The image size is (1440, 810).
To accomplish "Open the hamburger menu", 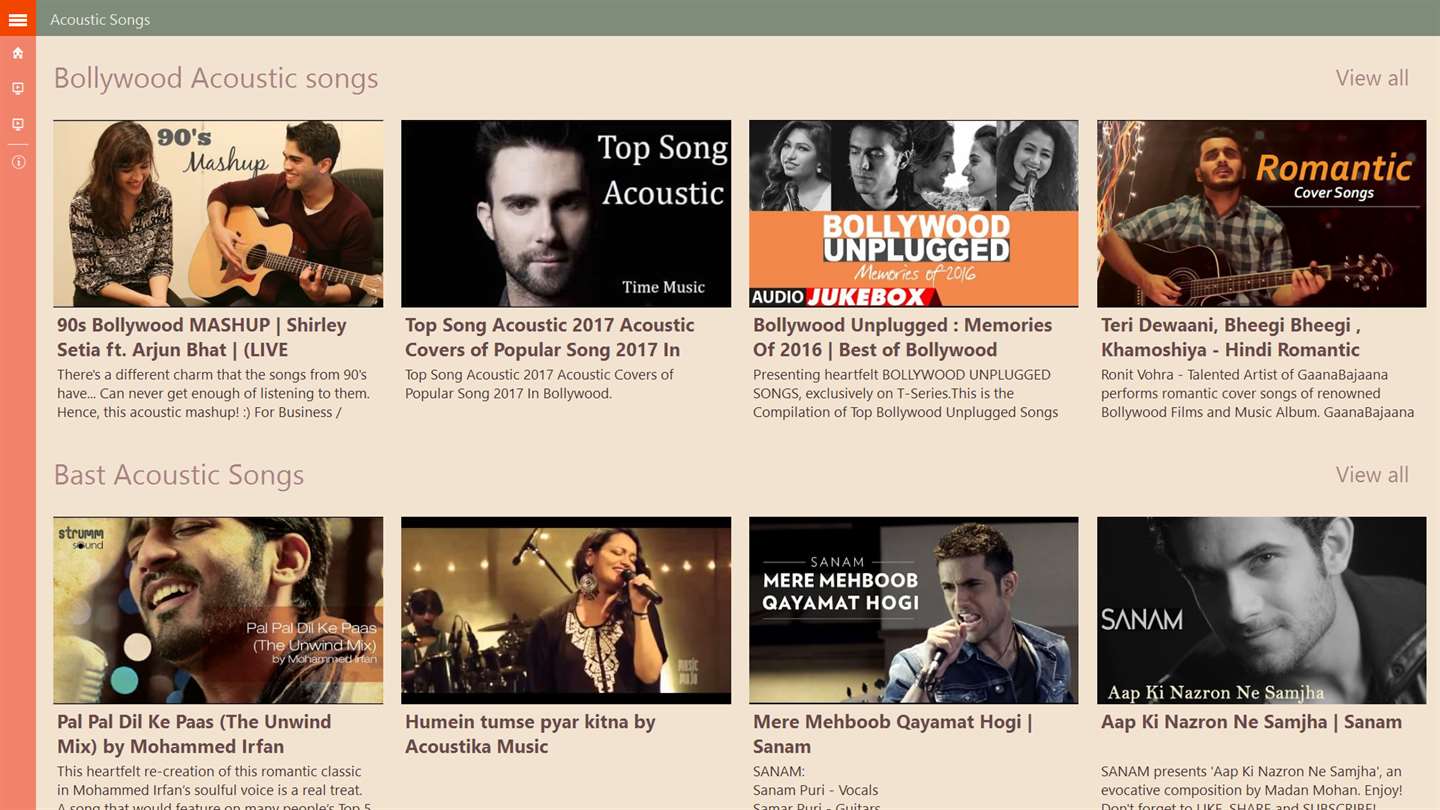I will [x=18, y=19].
